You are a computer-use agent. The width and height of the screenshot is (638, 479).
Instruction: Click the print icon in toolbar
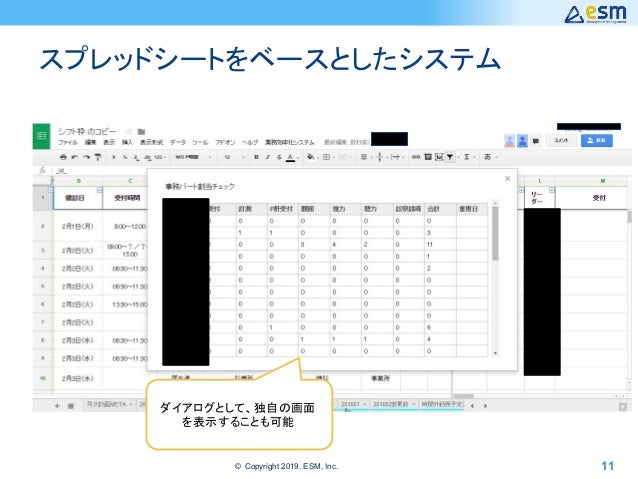(x=63, y=157)
